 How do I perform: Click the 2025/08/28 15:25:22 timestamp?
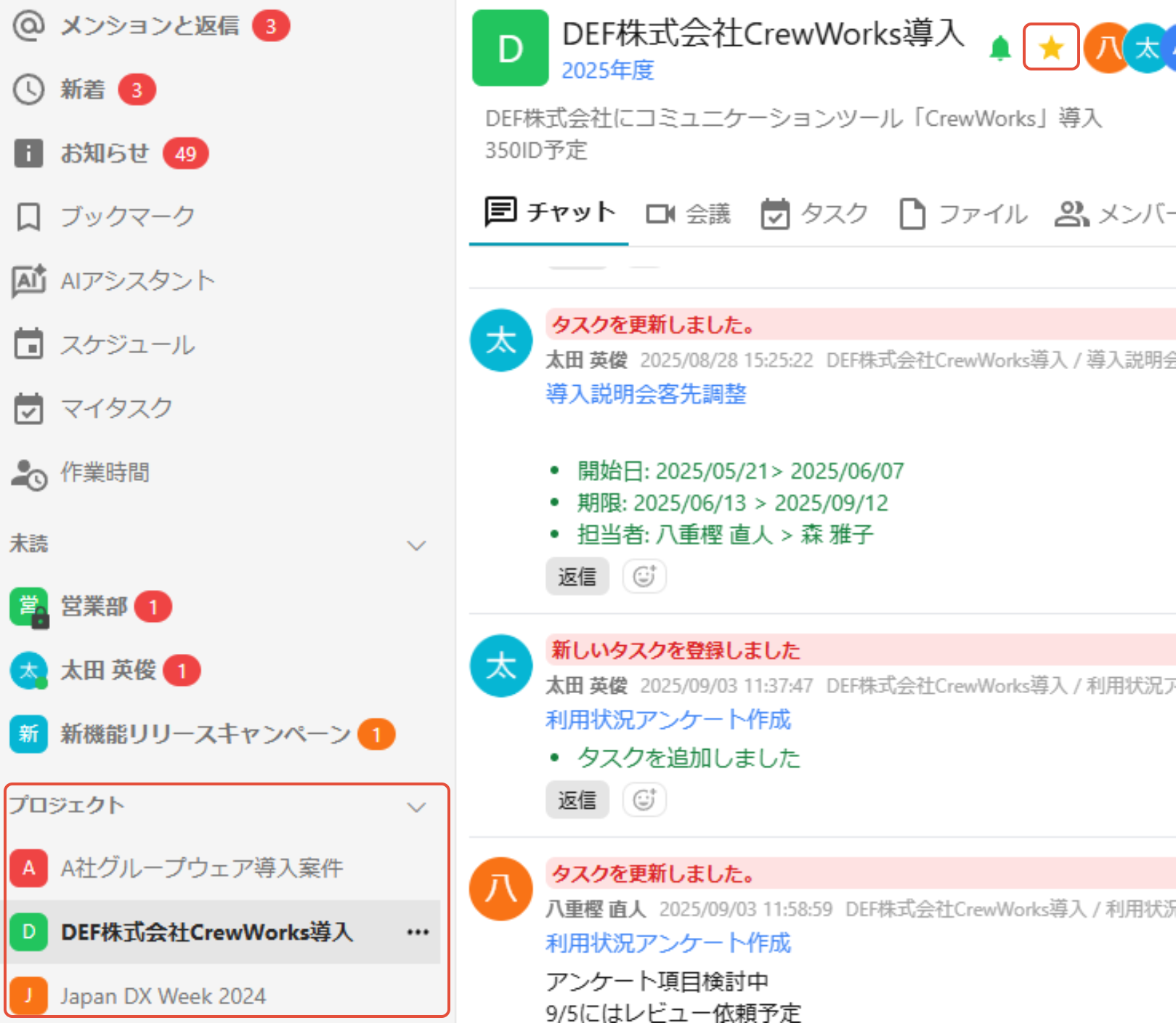(726, 360)
